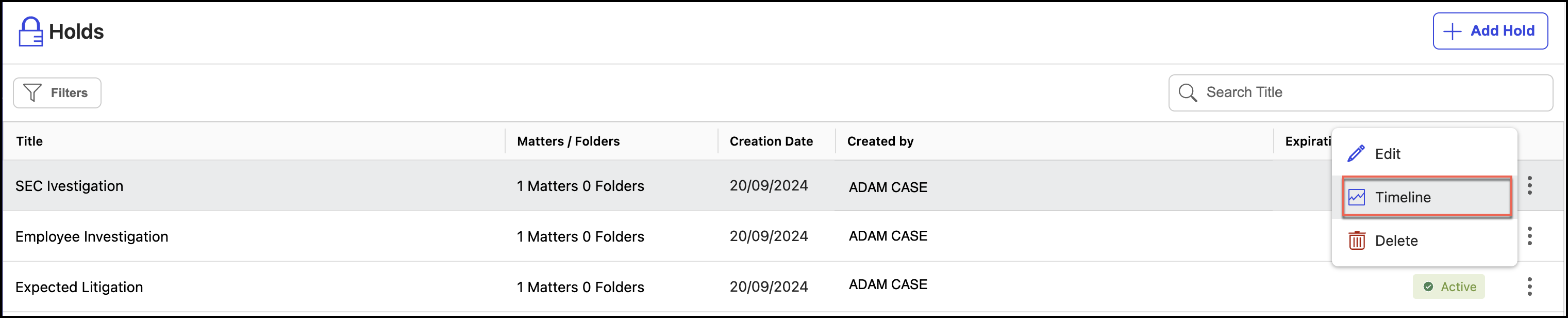Click the search magnifier icon
The image size is (1568, 318).
(1187, 92)
